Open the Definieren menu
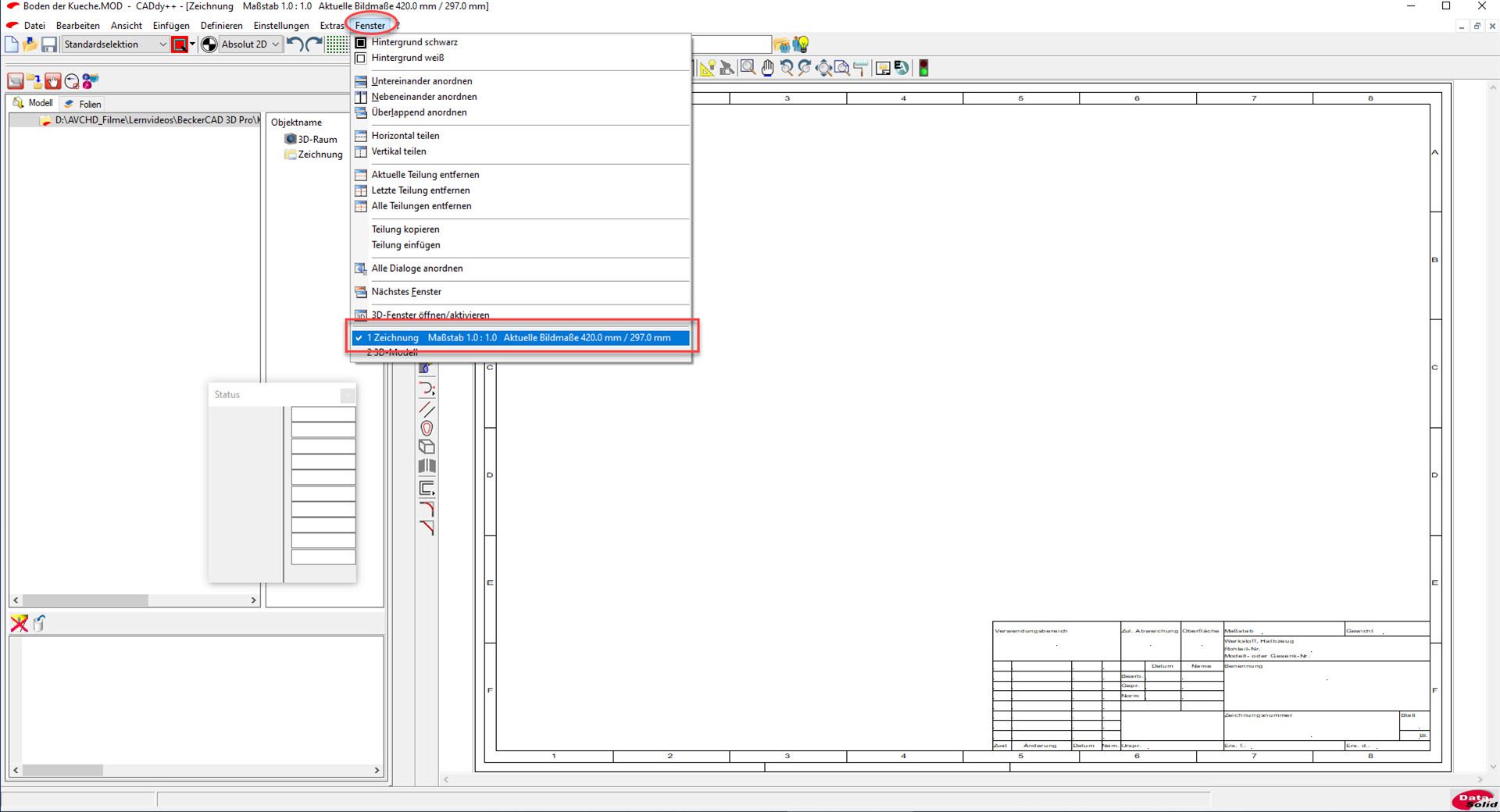Screen dimensions: 1500x812 click(221, 26)
